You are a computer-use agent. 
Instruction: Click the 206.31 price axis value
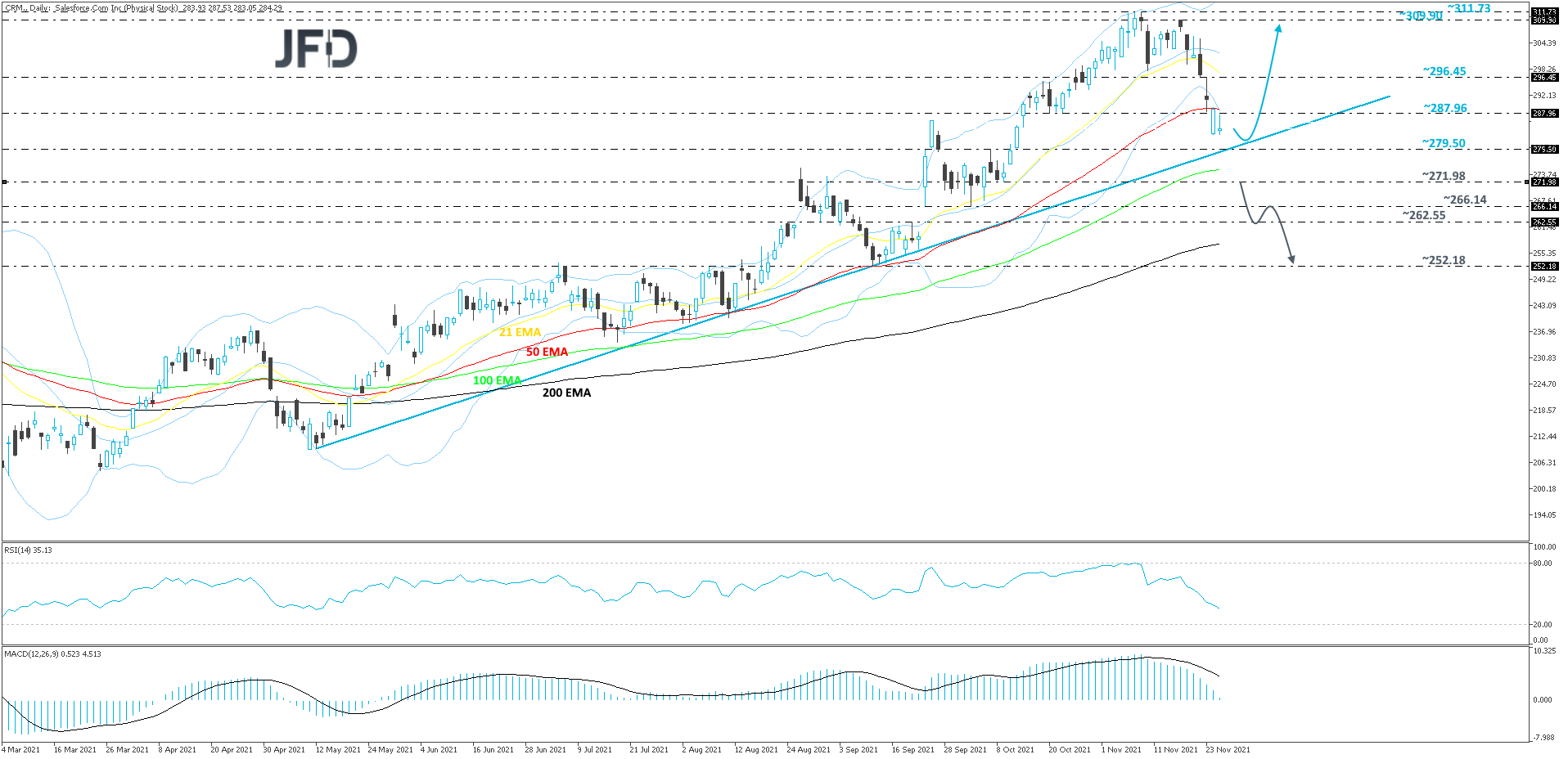1544,463
